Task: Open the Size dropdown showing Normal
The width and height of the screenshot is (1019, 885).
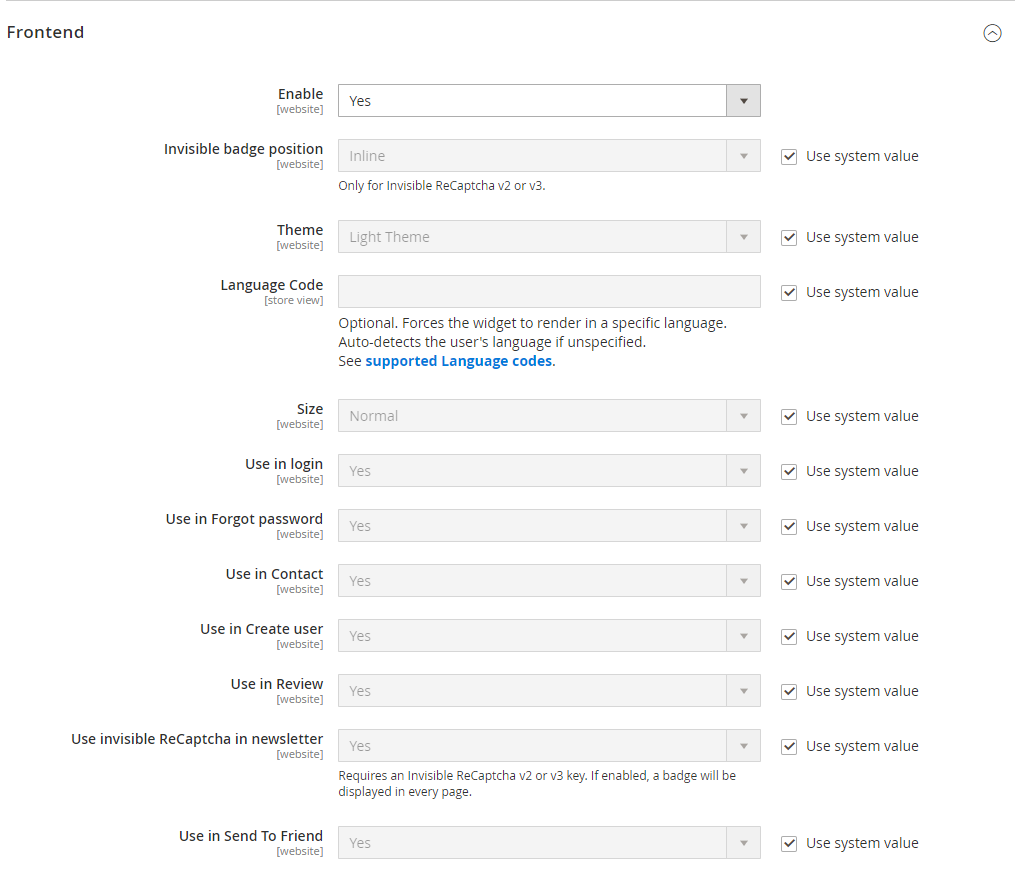Action: [x=549, y=416]
